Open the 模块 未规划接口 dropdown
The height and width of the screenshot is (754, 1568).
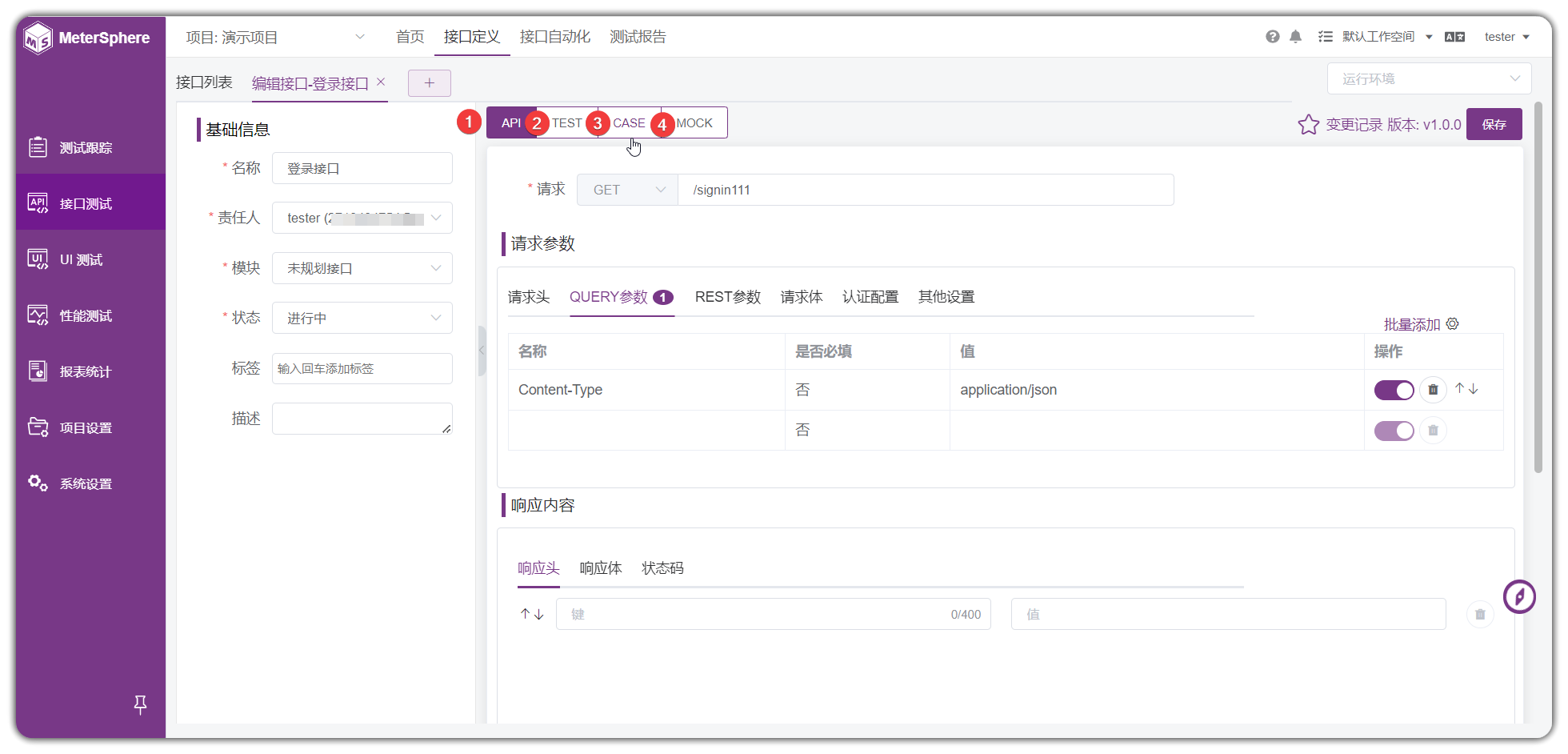coord(362,268)
